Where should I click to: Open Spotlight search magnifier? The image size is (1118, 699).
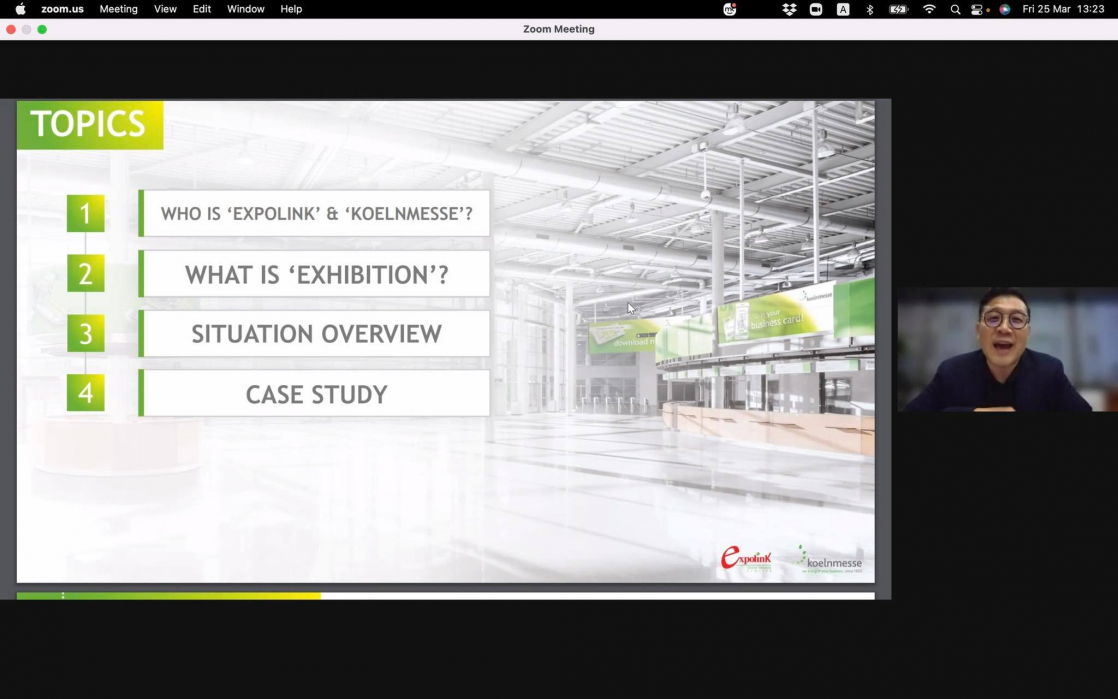click(955, 9)
